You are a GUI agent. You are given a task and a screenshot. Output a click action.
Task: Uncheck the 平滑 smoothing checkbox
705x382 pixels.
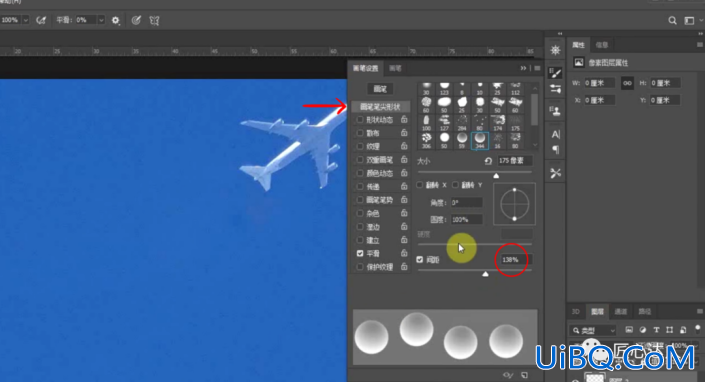click(x=360, y=253)
